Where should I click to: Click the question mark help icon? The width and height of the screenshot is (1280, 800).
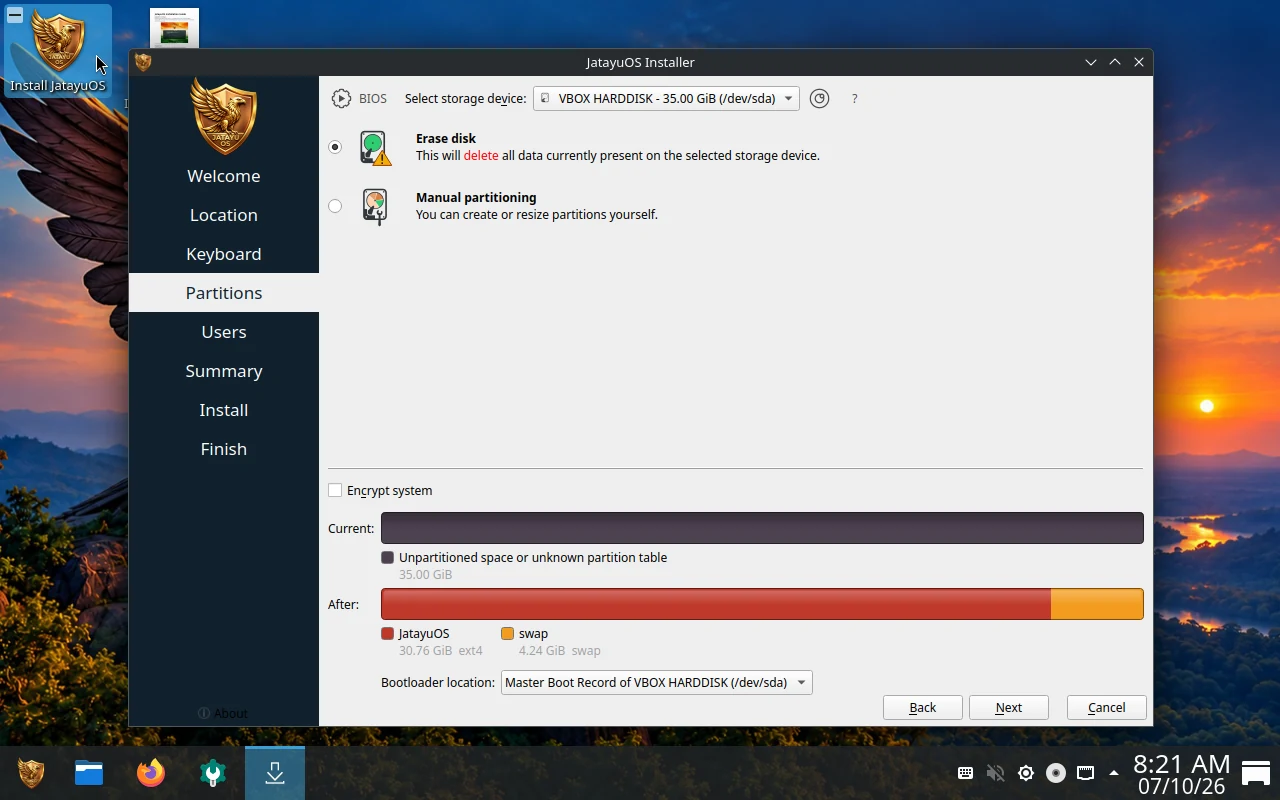[854, 98]
